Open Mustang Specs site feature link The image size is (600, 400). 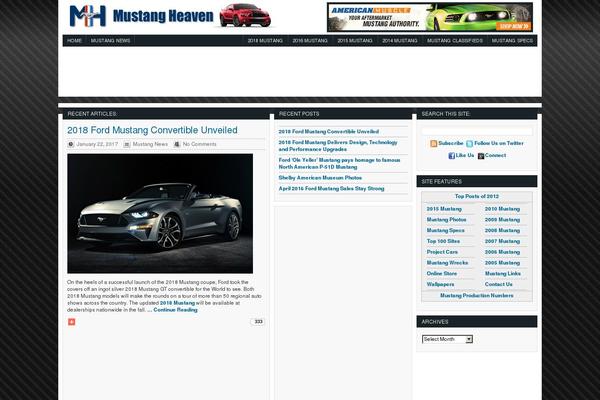(x=446, y=230)
